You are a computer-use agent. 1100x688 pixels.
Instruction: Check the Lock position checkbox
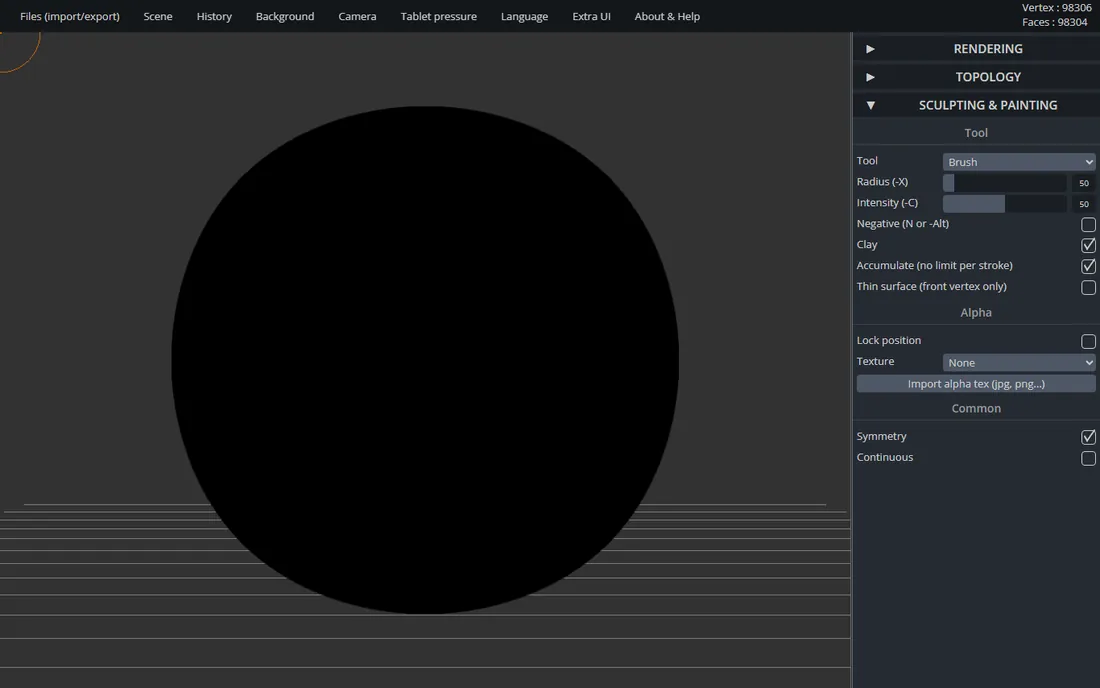[1088, 341]
